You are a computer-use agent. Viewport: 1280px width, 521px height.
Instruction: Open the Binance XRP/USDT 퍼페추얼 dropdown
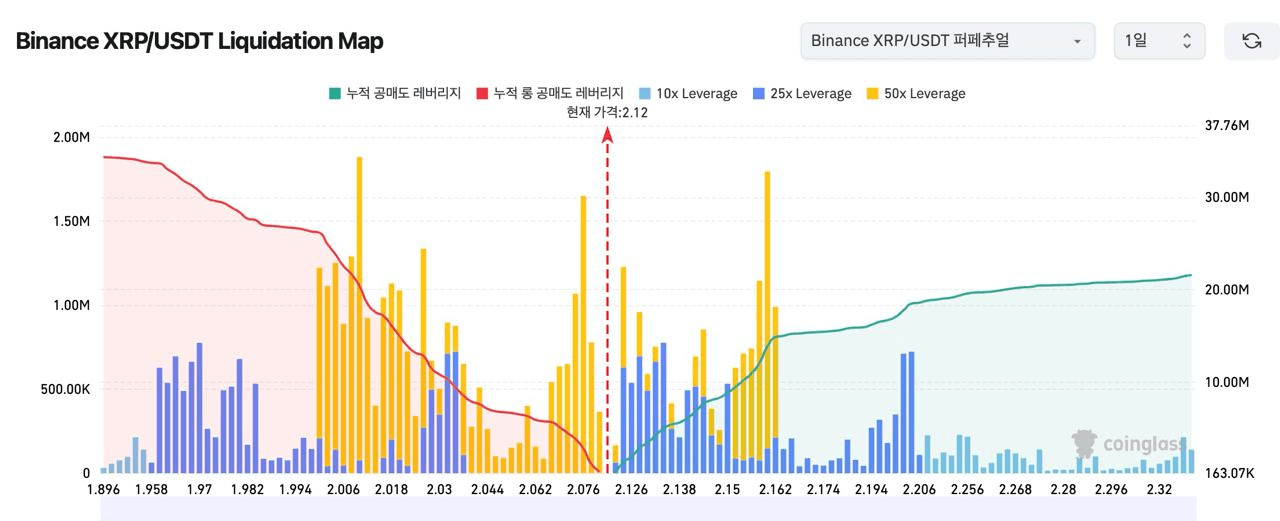tap(946, 41)
